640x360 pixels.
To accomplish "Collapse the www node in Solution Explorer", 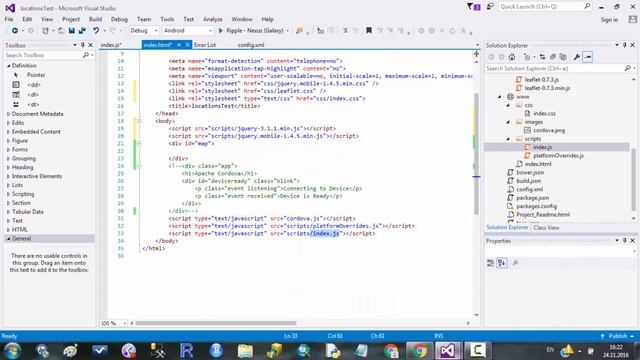I will tap(500, 97).
